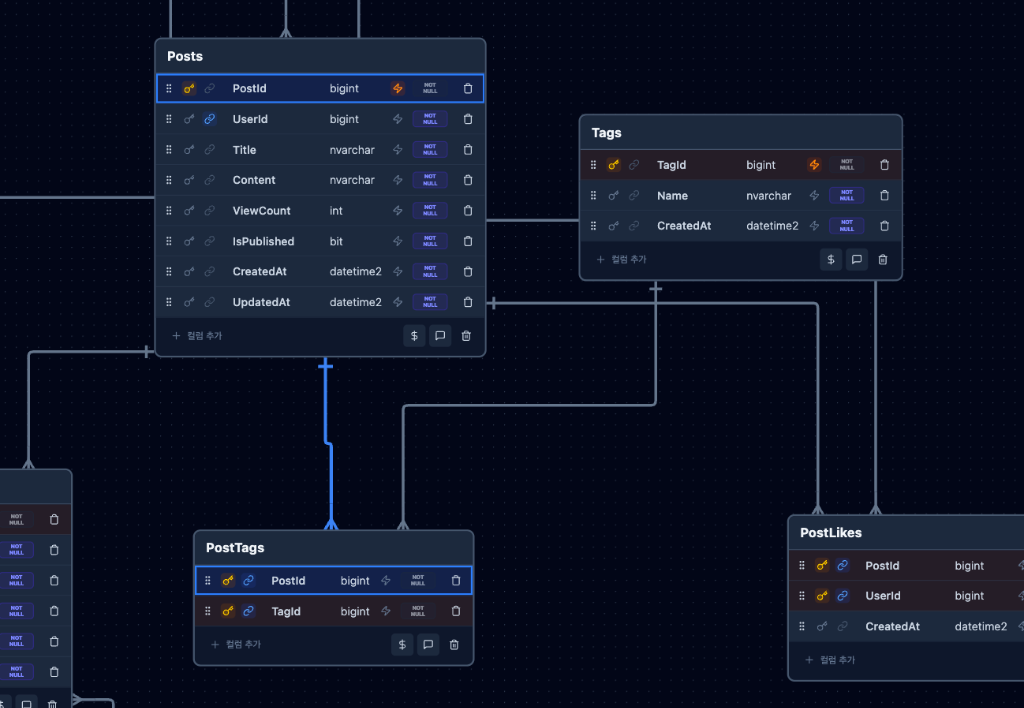Click dollar sign icon in PostTags footer
The height and width of the screenshot is (708, 1024).
click(x=402, y=645)
